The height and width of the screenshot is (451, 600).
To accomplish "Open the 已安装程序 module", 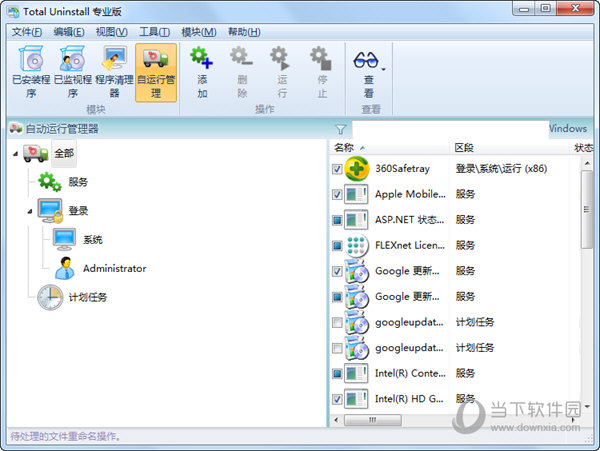I will [31, 72].
